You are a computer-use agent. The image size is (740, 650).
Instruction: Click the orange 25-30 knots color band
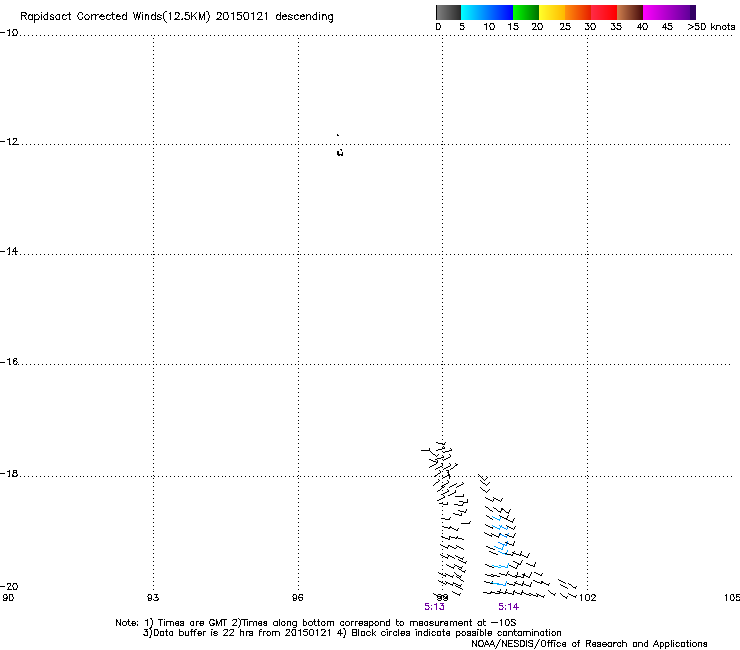(578, 12)
